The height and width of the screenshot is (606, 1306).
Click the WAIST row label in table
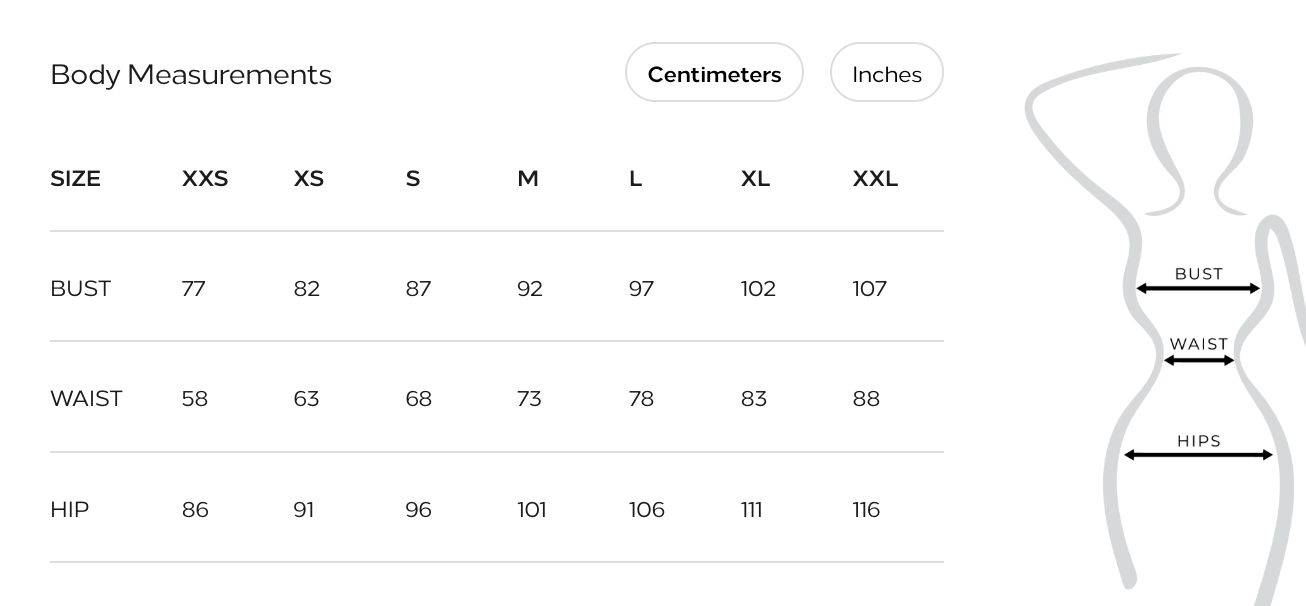click(86, 399)
